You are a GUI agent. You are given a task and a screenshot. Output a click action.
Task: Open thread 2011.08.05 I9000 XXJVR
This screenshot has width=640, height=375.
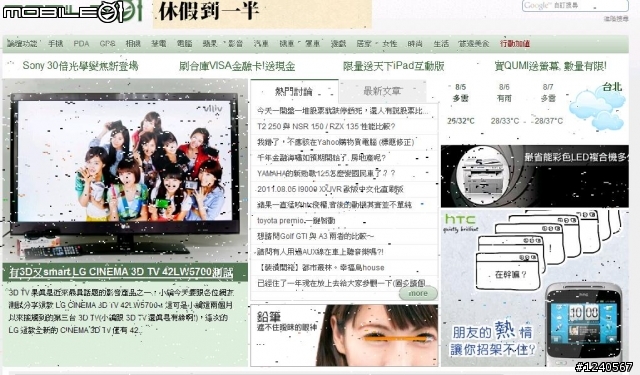coord(330,189)
